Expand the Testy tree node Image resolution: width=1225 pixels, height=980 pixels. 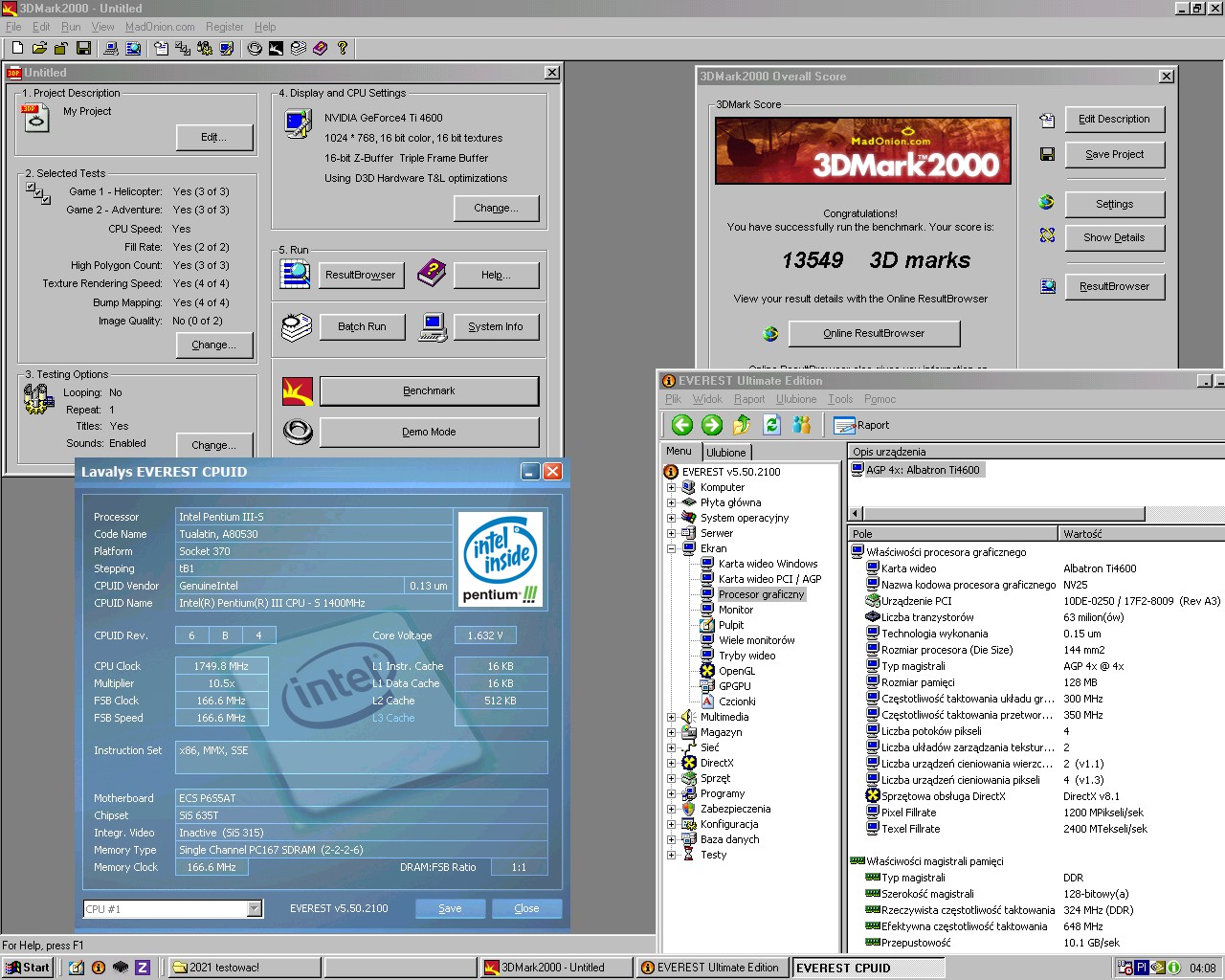tap(671, 855)
